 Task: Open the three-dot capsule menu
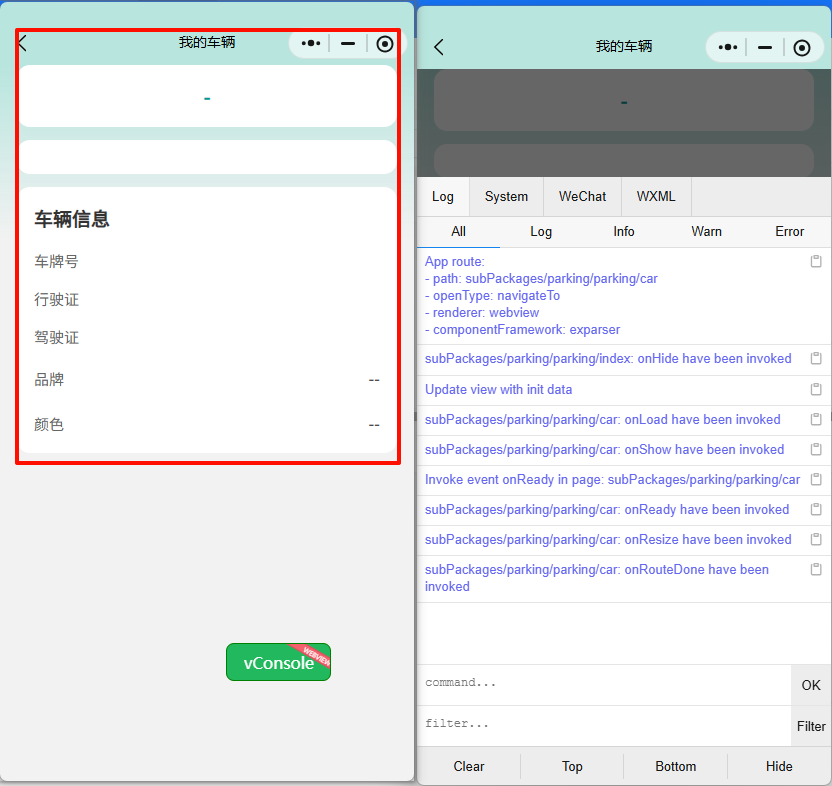click(312, 43)
